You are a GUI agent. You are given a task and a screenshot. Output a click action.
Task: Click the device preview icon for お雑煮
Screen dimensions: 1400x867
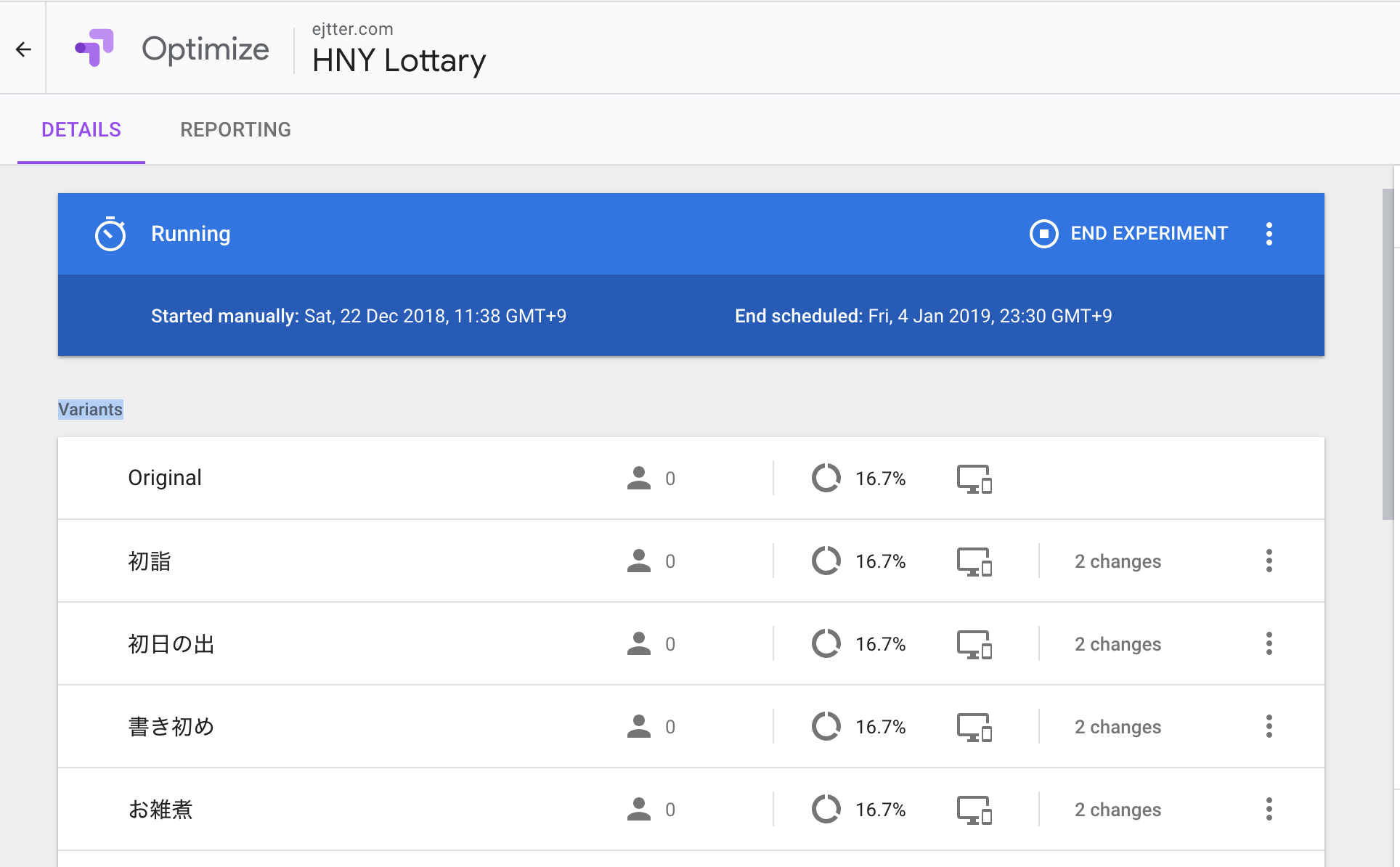coord(974,810)
